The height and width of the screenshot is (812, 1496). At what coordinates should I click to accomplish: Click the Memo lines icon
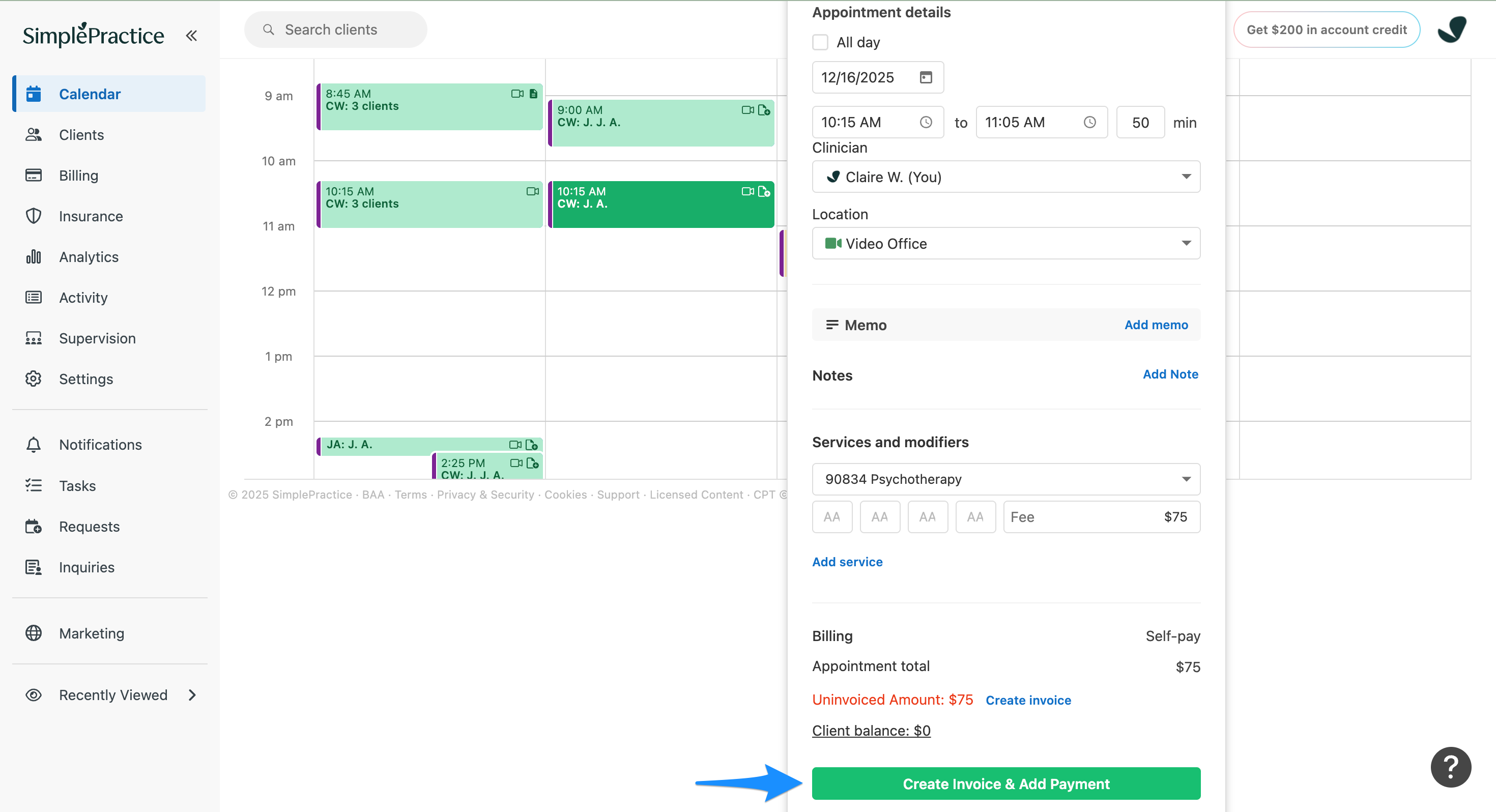pyautogui.click(x=831, y=325)
